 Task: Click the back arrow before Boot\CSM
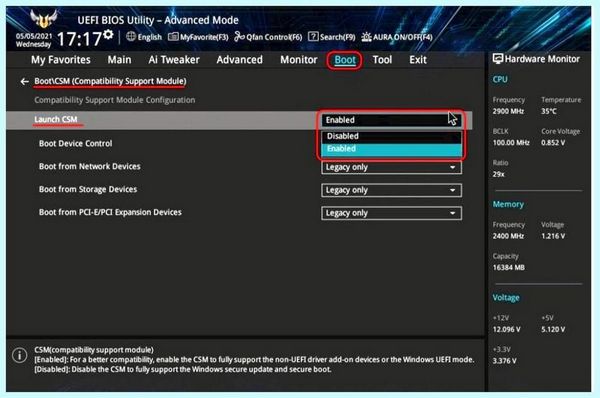[x=24, y=82]
